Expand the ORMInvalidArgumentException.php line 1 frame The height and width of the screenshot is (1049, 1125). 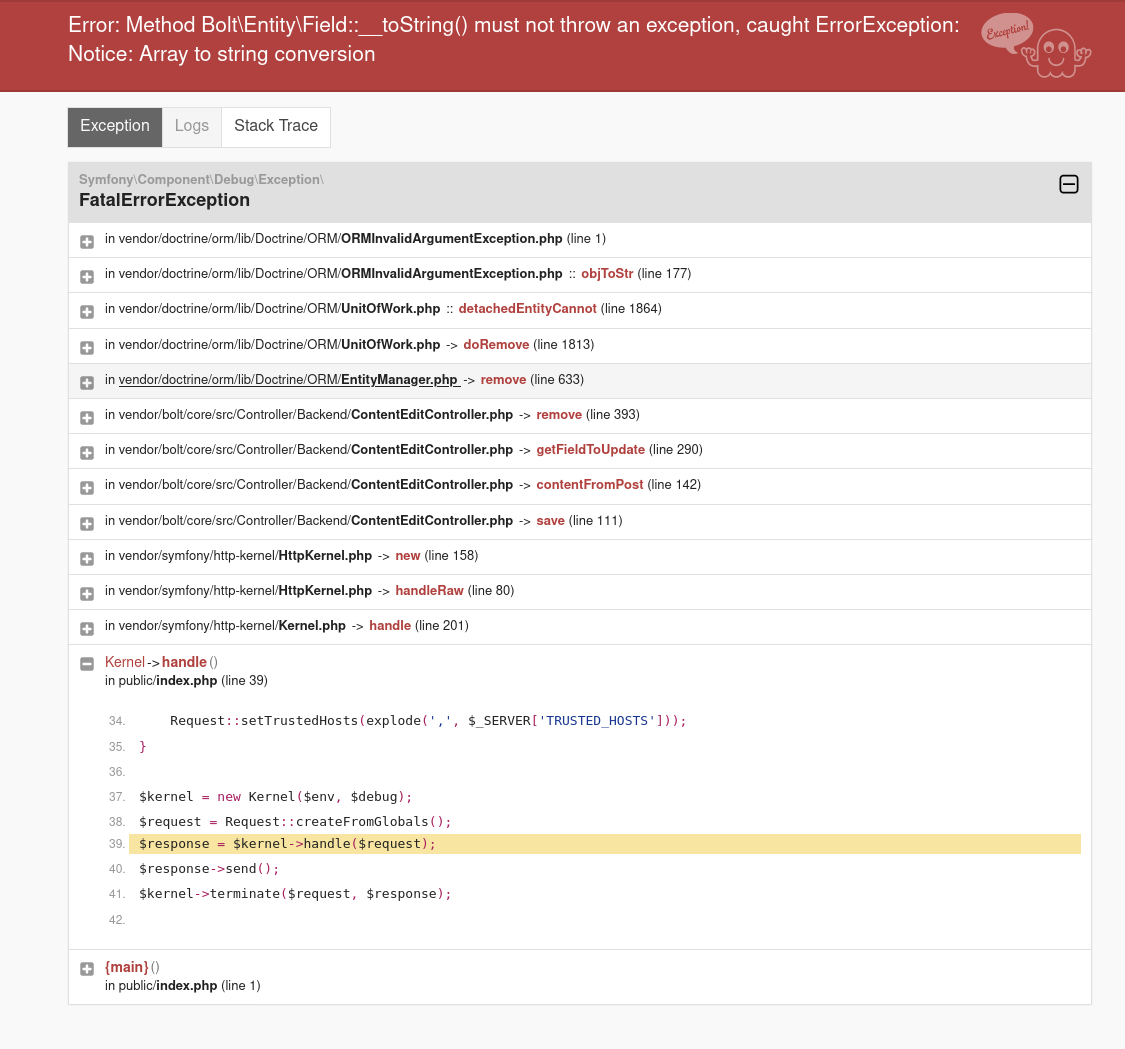point(86,240)
